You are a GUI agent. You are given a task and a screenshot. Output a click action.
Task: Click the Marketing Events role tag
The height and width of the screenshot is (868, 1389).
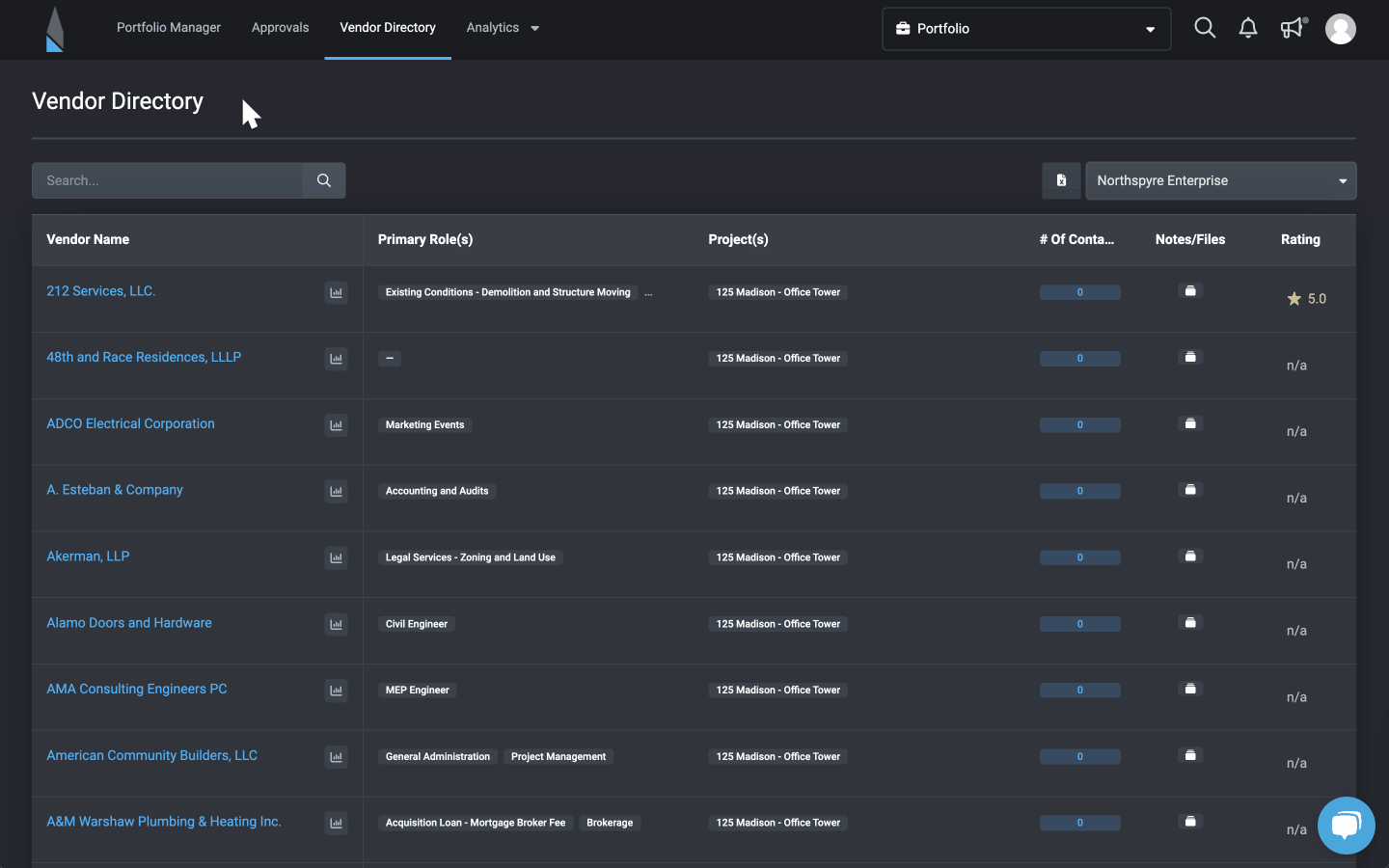click(424, 425)
